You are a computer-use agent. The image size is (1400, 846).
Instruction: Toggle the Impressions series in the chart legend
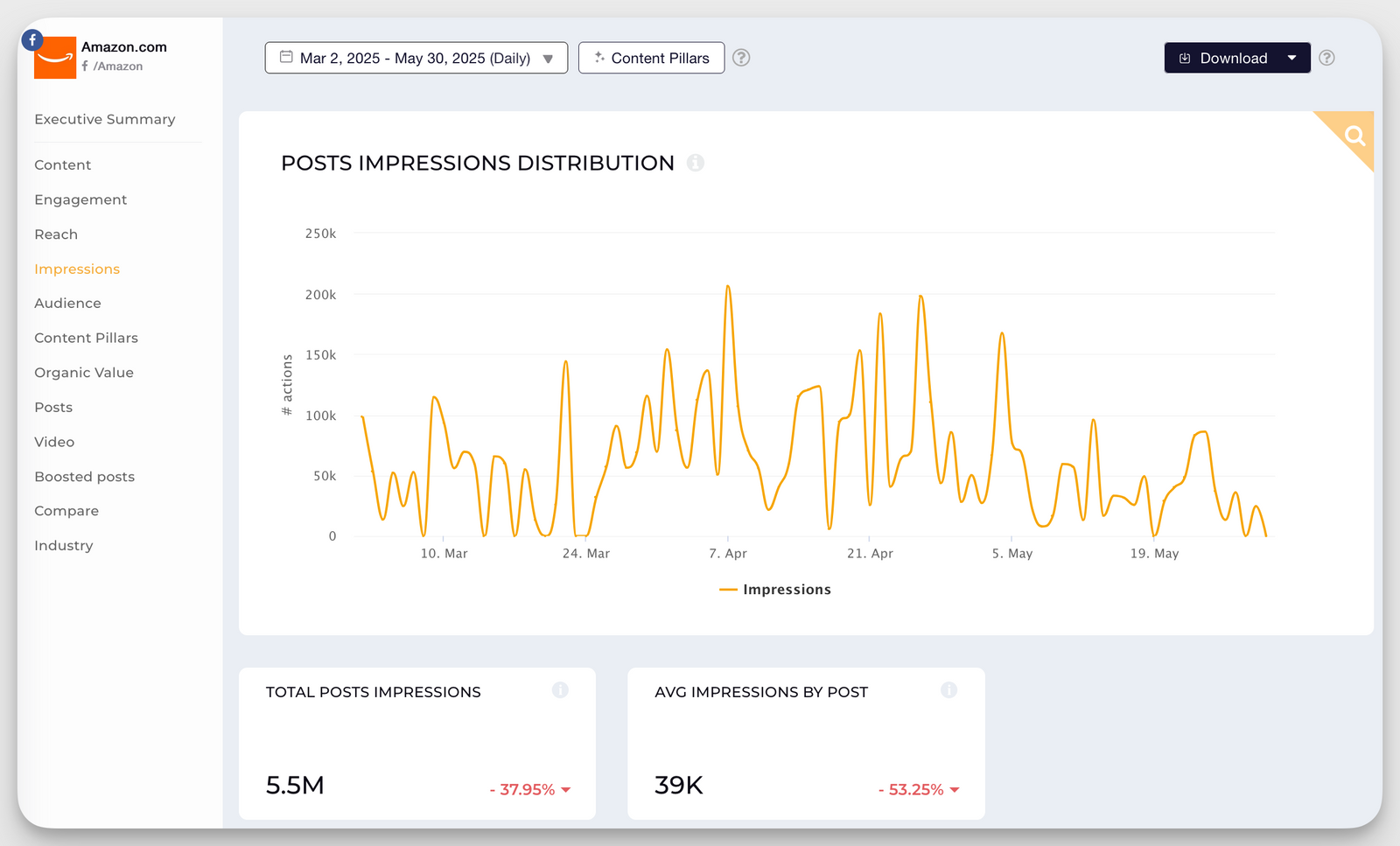pyautogui.click(x=774, y=589)
